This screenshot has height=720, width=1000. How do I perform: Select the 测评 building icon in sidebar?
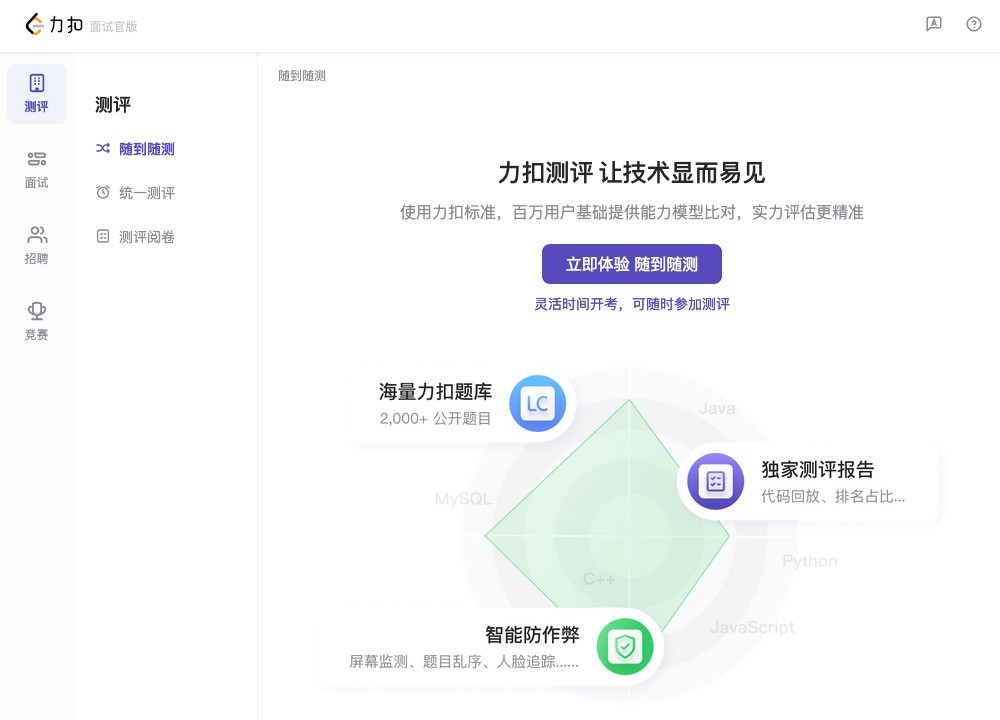(x=37, y=83)
